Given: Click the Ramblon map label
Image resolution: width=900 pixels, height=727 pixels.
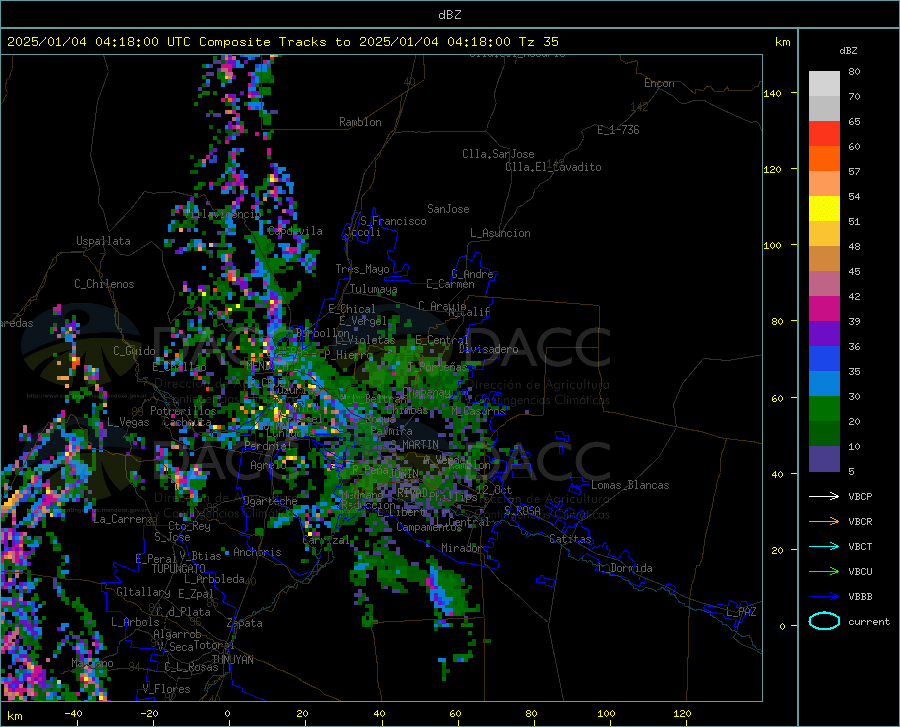Looking at the screenshot, I should point(360,122).
